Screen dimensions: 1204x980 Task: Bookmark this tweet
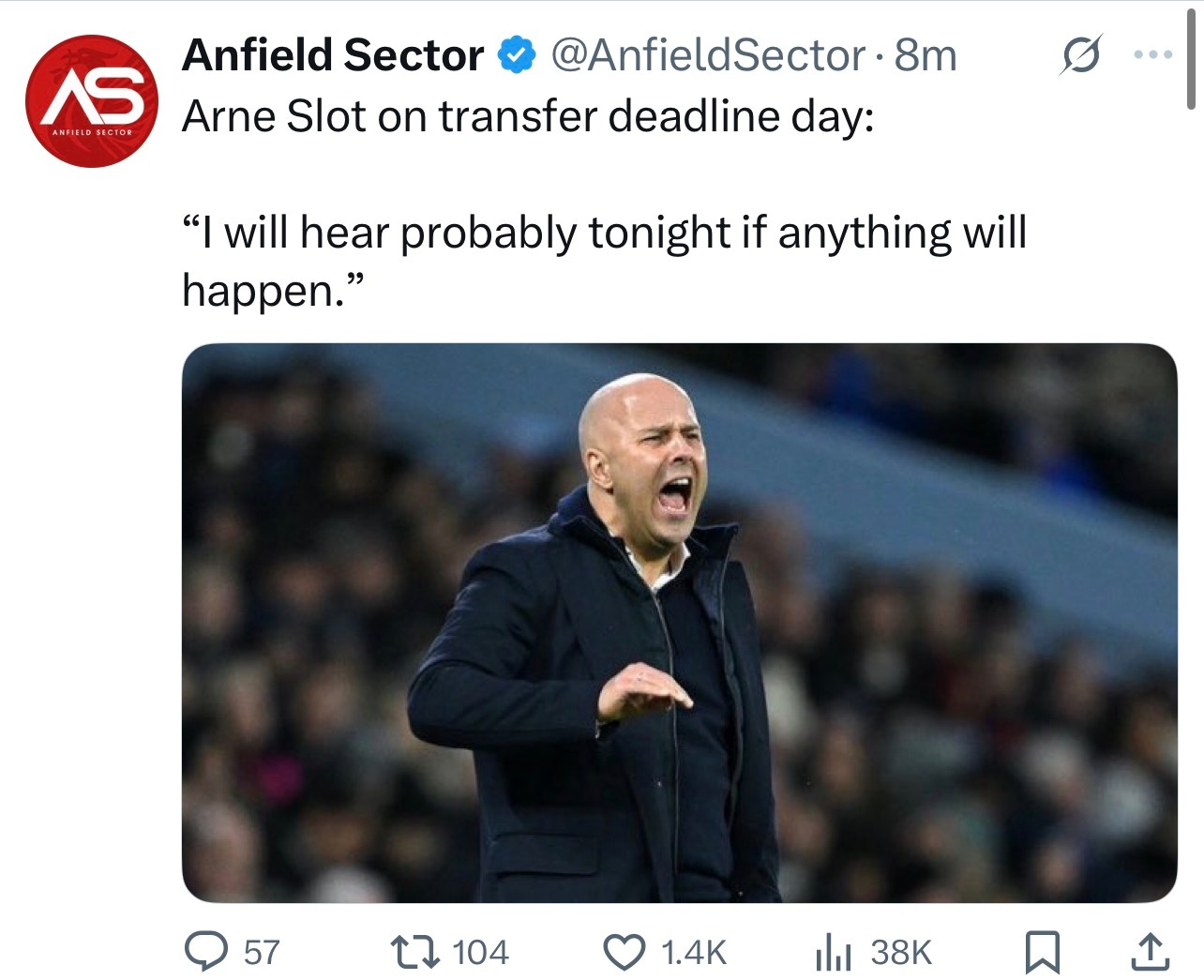1041,952
